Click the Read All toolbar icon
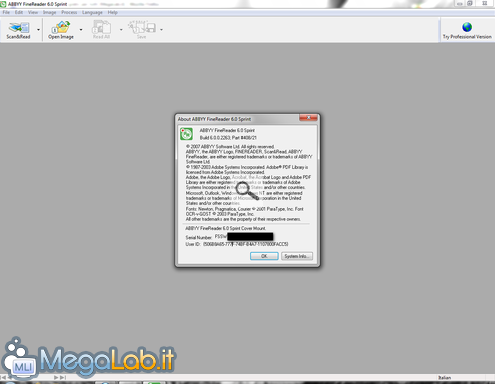Screen dimensions: 495x384 pyautogui.click(x=101, y=27)
